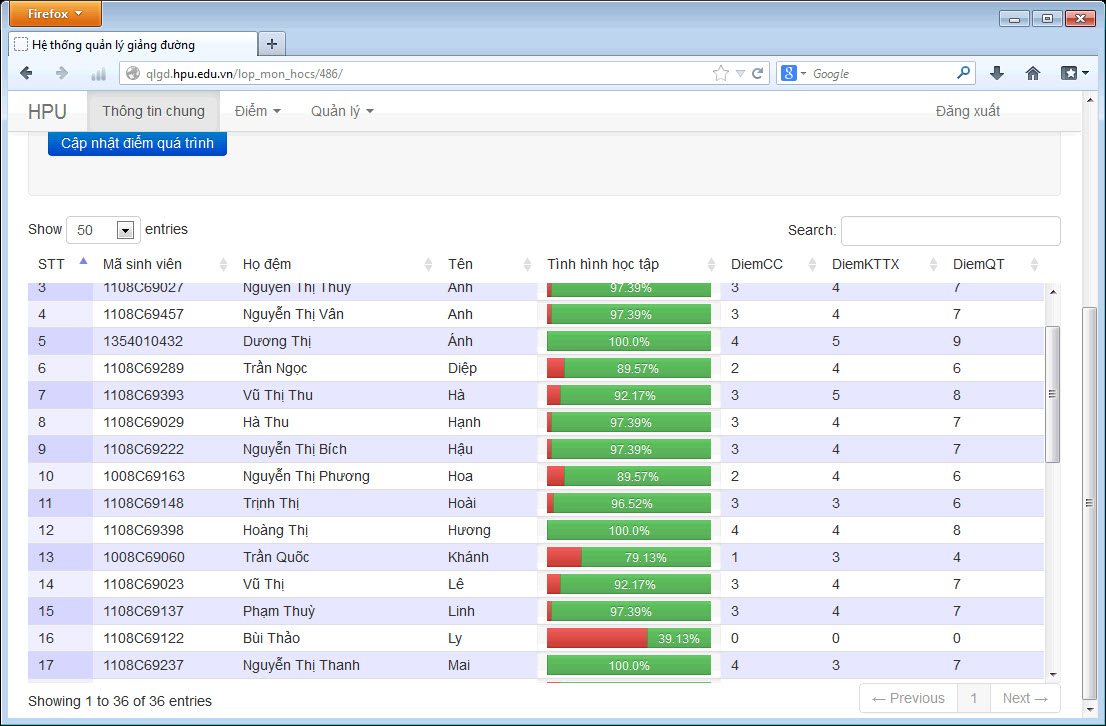Open the Downloads arrow icon
This screenshot has height=726, width=1106.
coord(997,73)
